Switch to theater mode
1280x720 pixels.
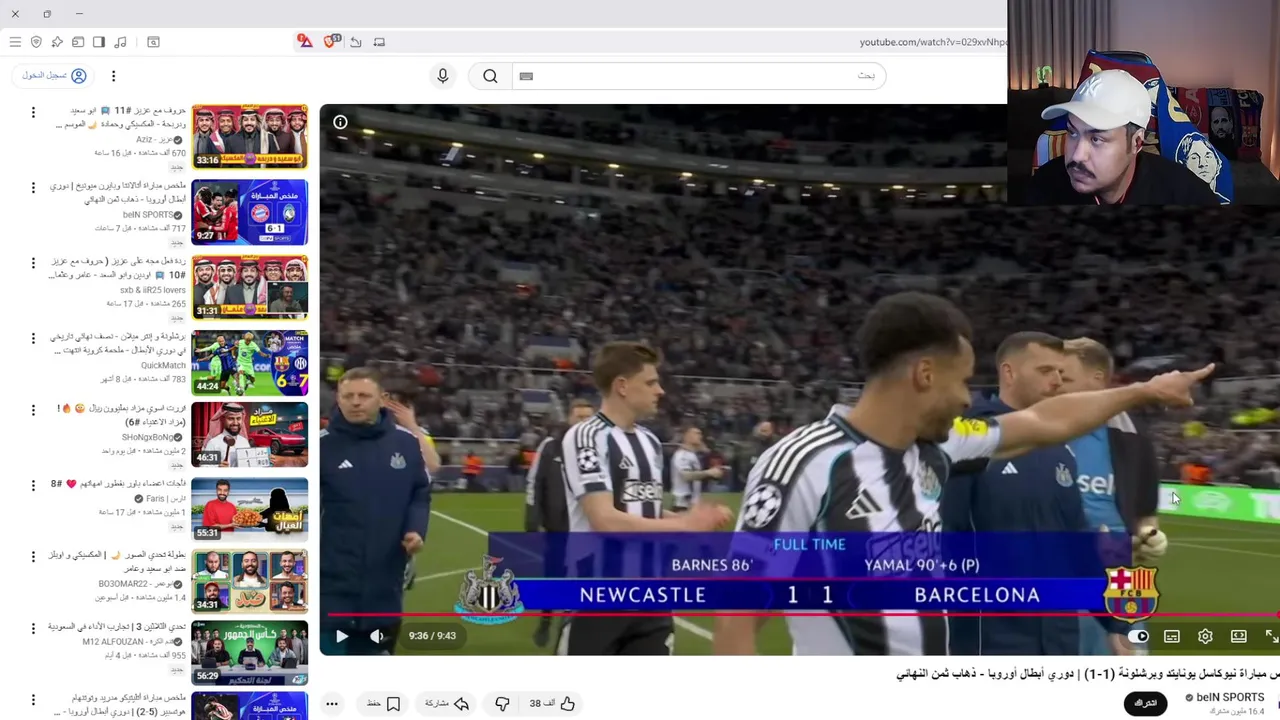pyautogui.click(x=1239, y=636)
